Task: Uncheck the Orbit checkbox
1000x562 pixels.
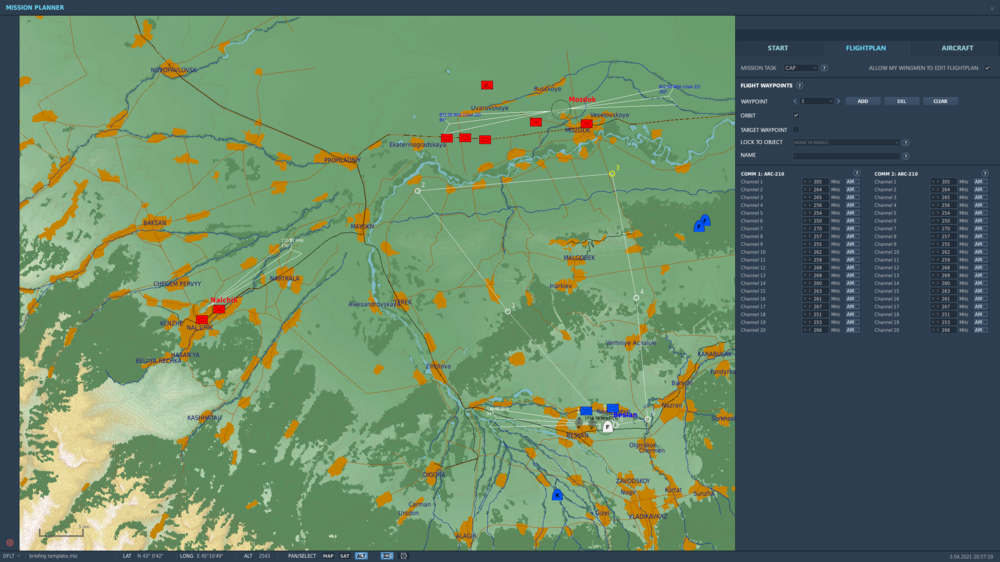Action: 796,116
